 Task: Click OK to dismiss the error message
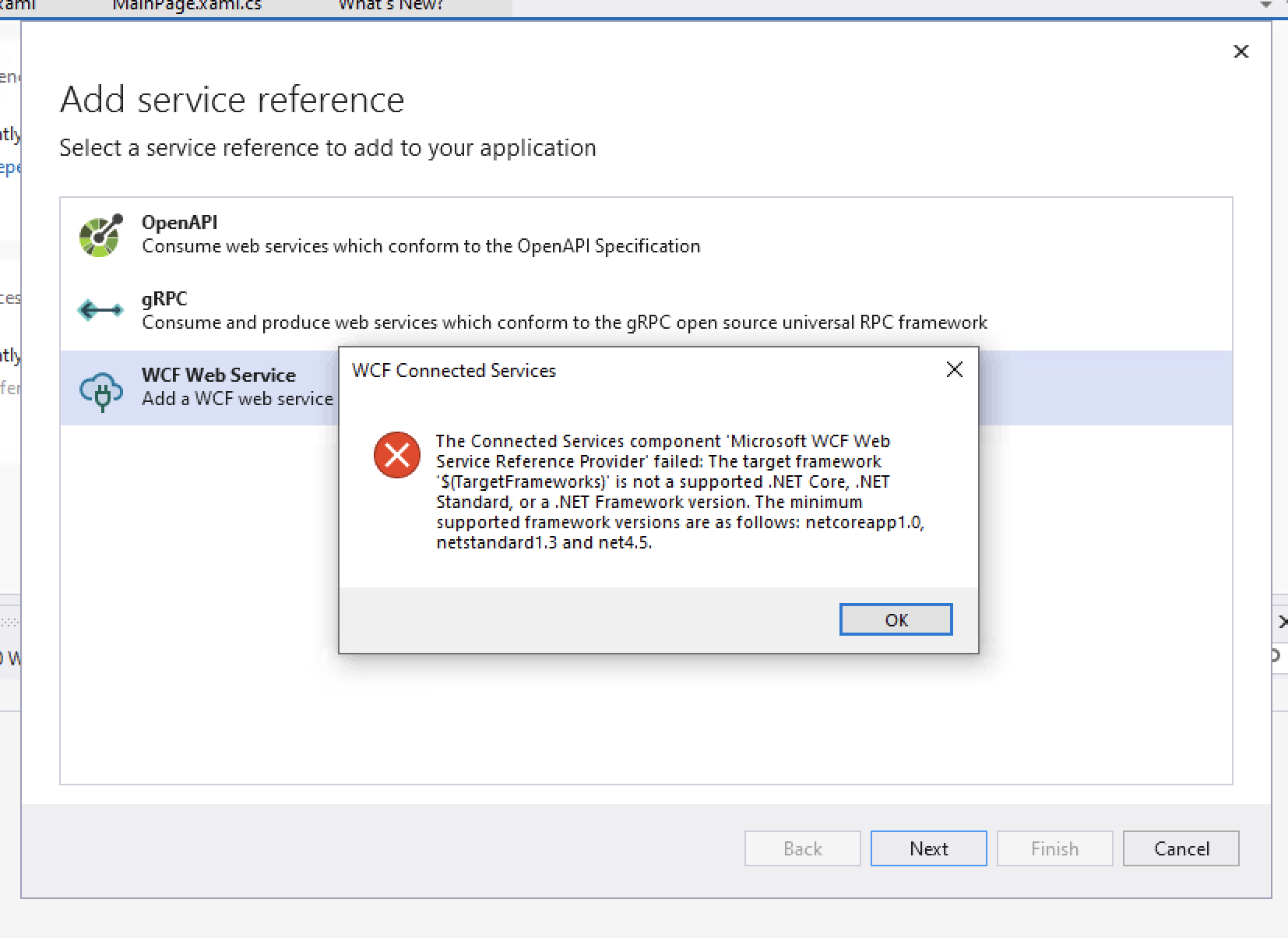[896, 619]
